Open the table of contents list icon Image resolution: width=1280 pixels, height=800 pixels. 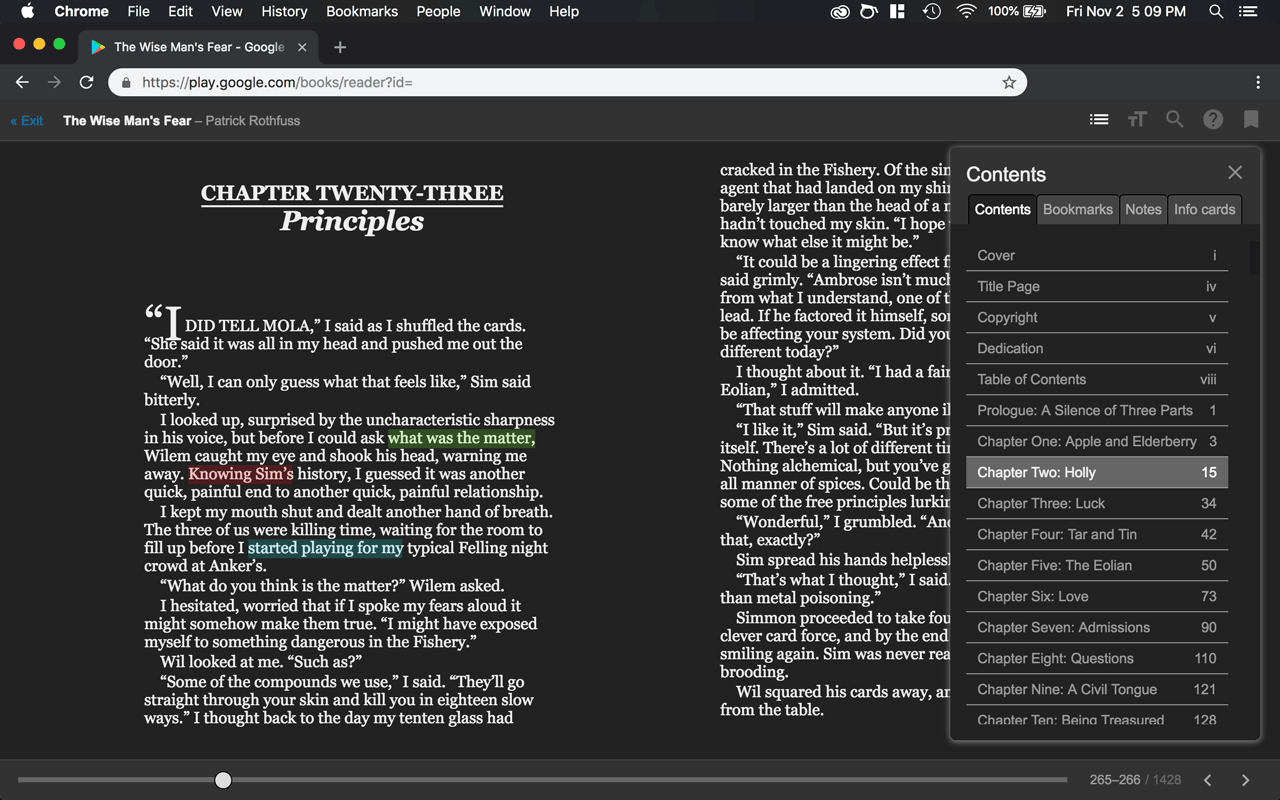coord(1099,119)
